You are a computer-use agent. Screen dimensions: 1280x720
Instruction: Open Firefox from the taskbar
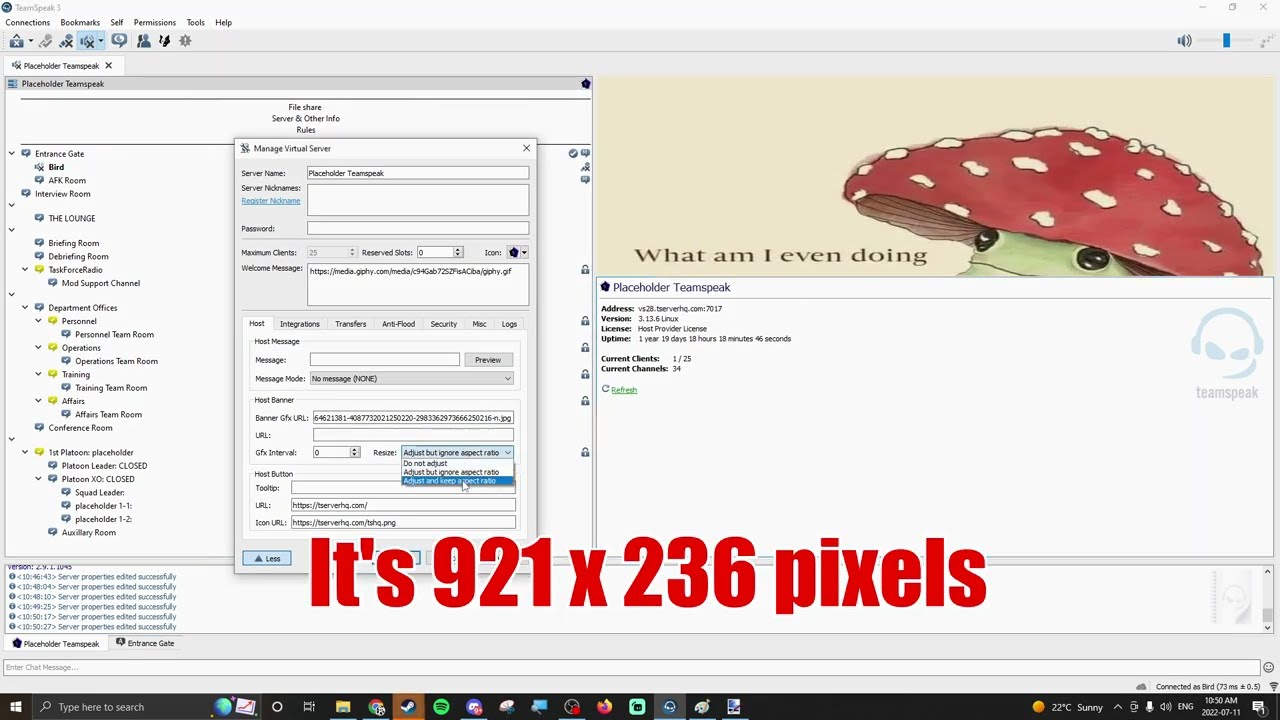point(604,707)
